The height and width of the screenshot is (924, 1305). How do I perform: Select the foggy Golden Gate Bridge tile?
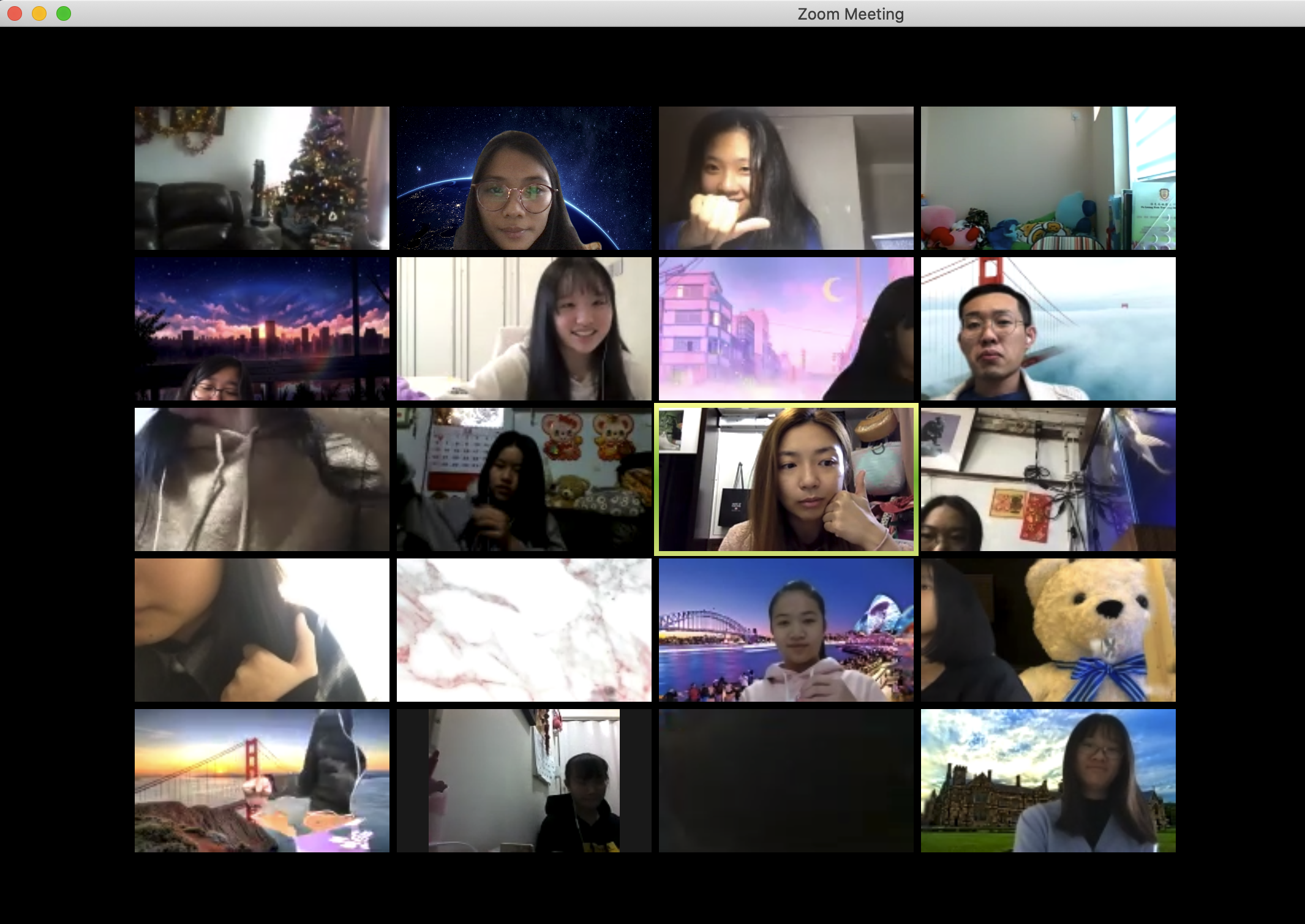click(1048, 329)
